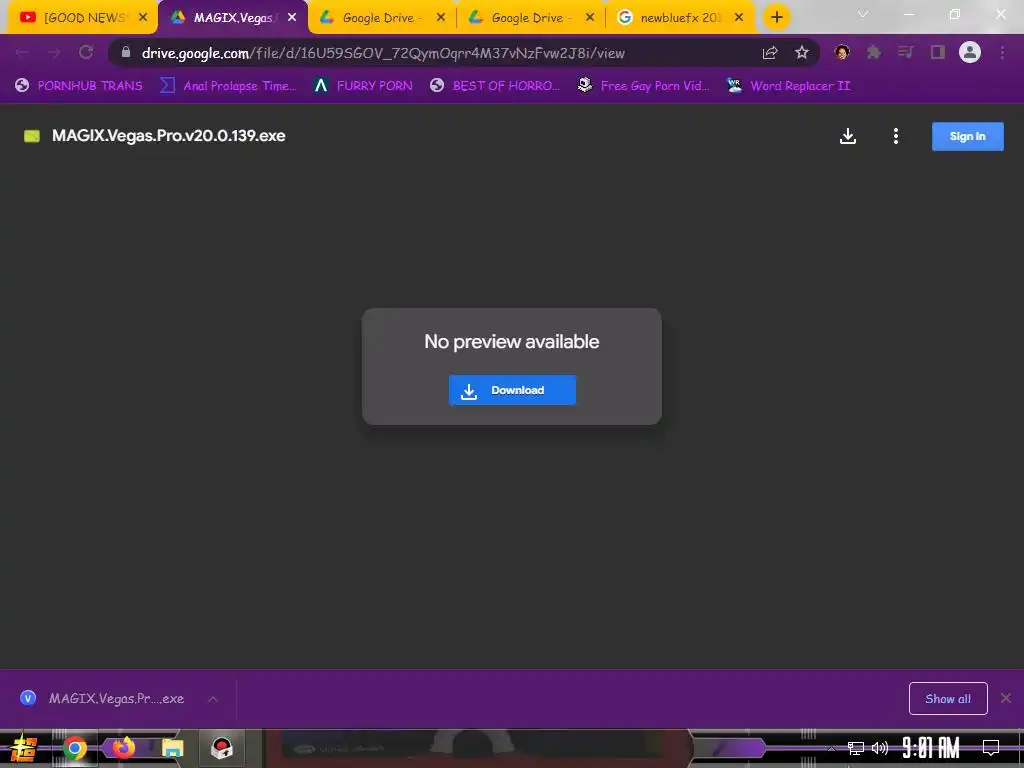Open a new tab with the plus button
1024x768 pixels.
[776, 18]
